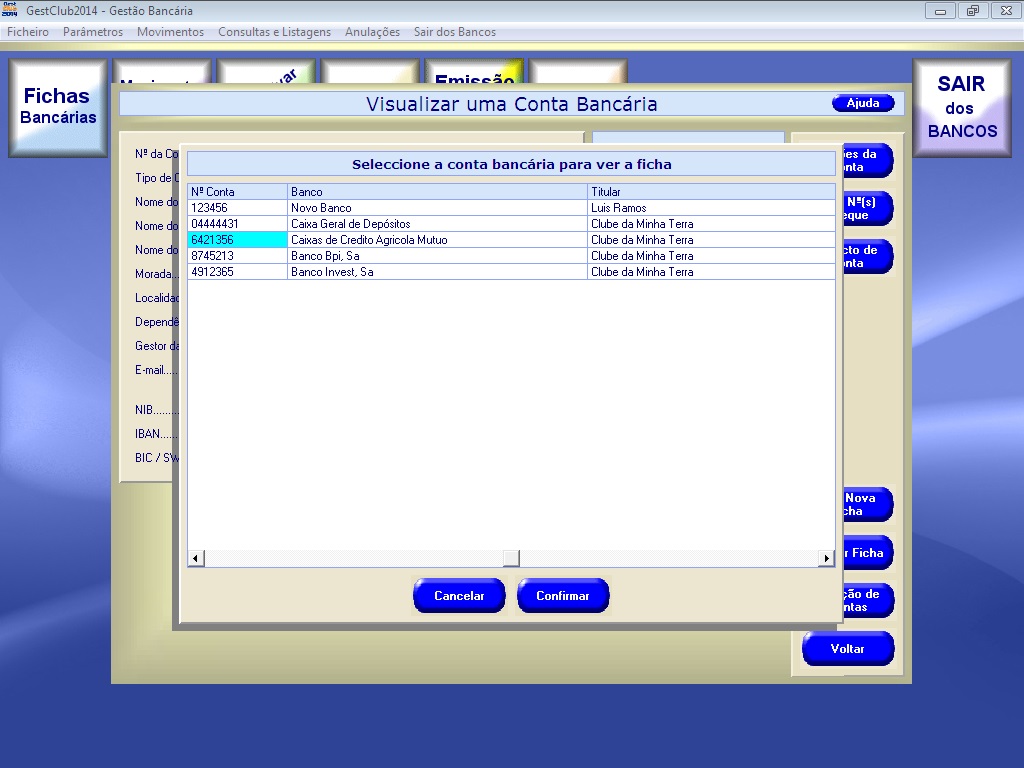Open the Movimentos menu
This screenshot has height=768, width=1024.
[170, 32]
